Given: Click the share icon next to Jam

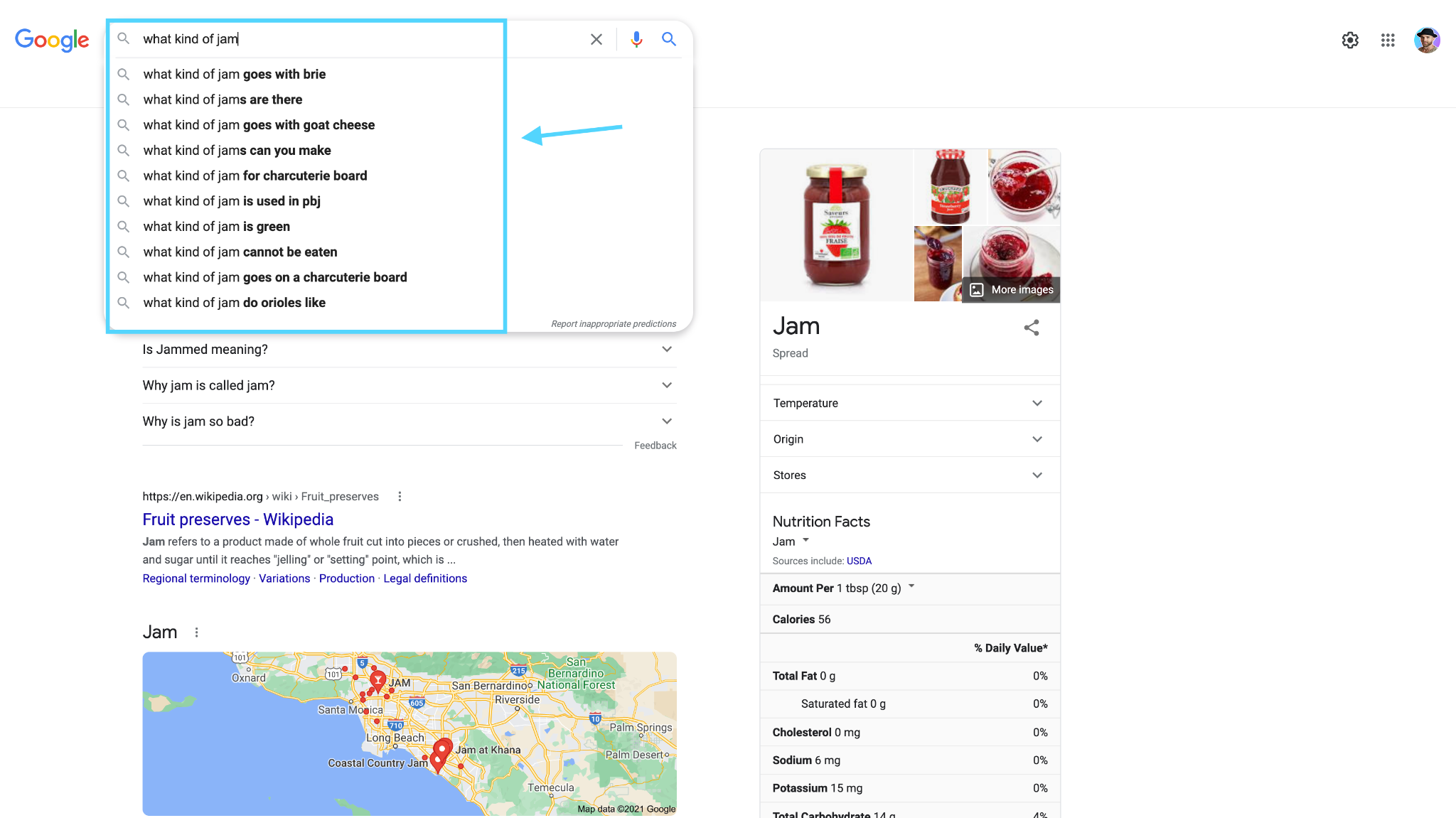Looking at the screenshot, I should click(1031, 327).
